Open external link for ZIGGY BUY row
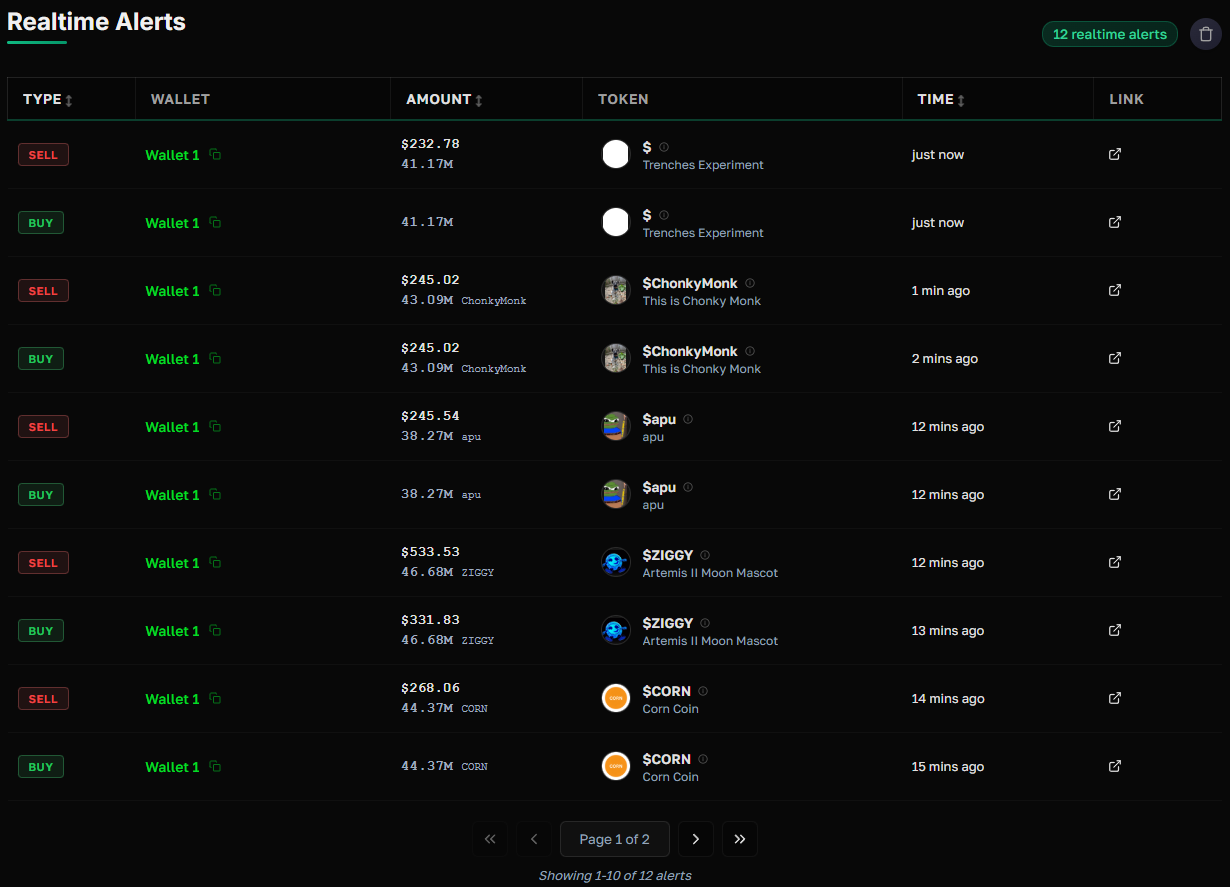 click(1115, 630)
